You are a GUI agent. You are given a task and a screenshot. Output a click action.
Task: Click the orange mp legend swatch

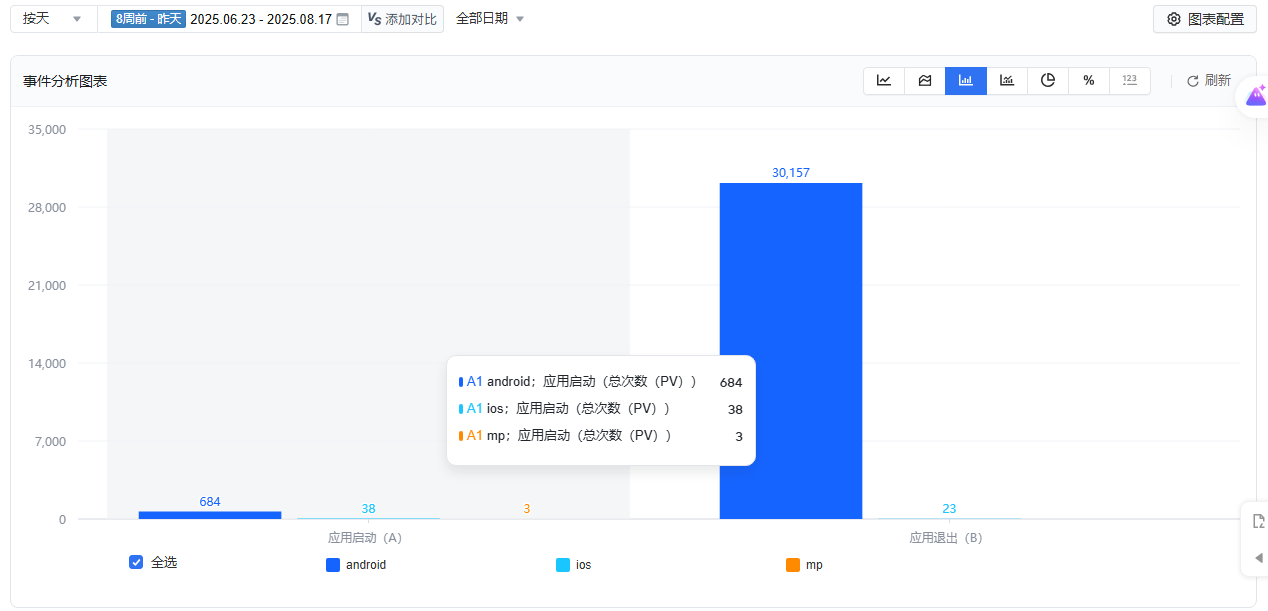point(793,565)
